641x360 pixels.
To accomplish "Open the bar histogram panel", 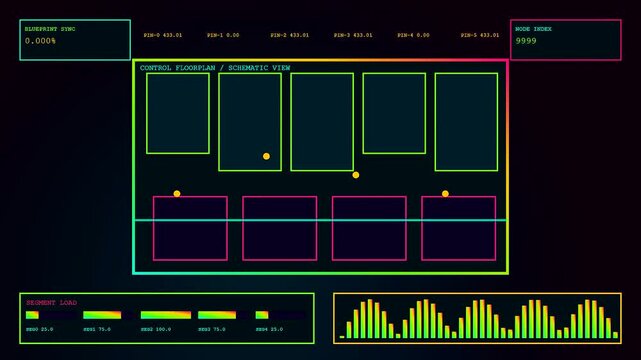I will pyautogui.click(x=477, y=318).
